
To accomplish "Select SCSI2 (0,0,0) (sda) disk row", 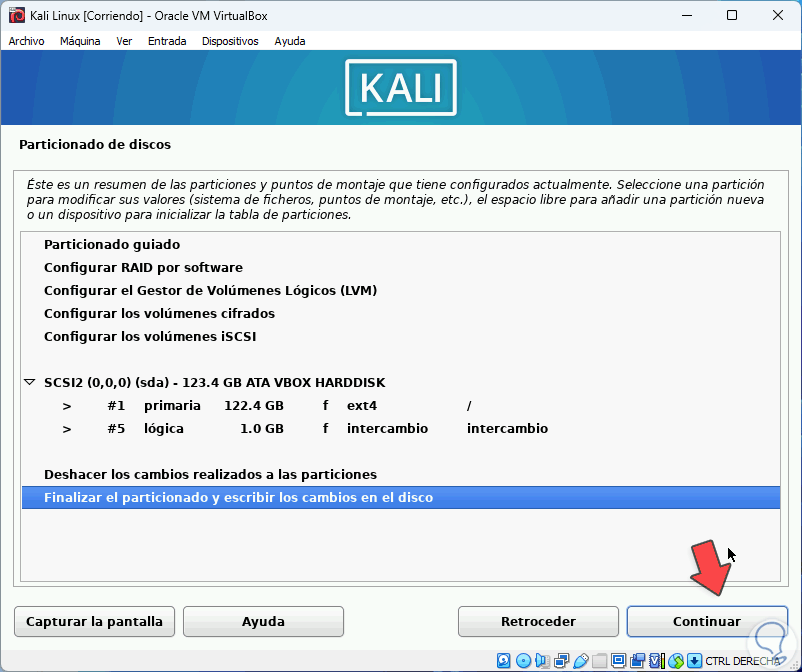I will click(x=401, y=383).
